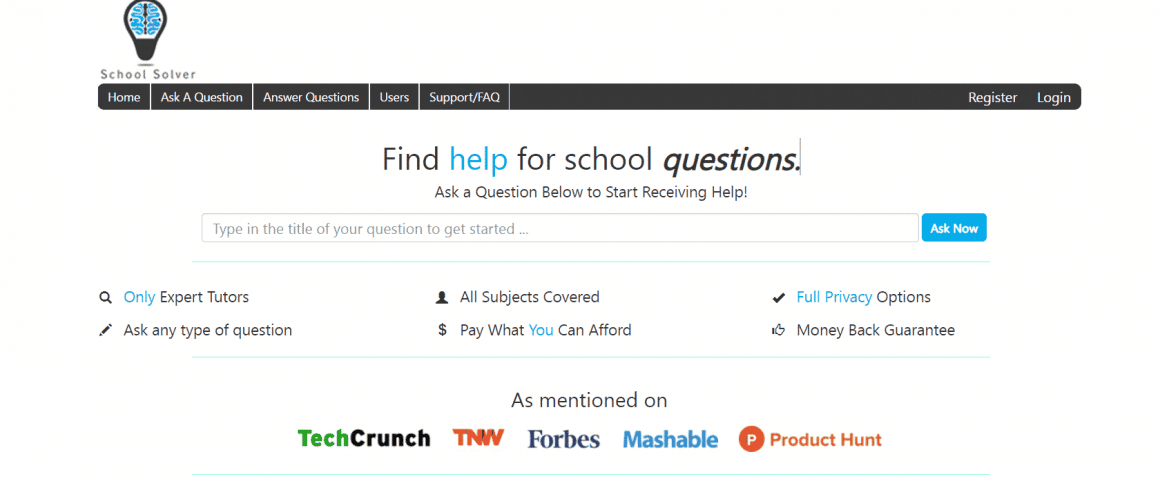Click the dollar sign icon
This screenshot has height=481, width=1160.
442,330
